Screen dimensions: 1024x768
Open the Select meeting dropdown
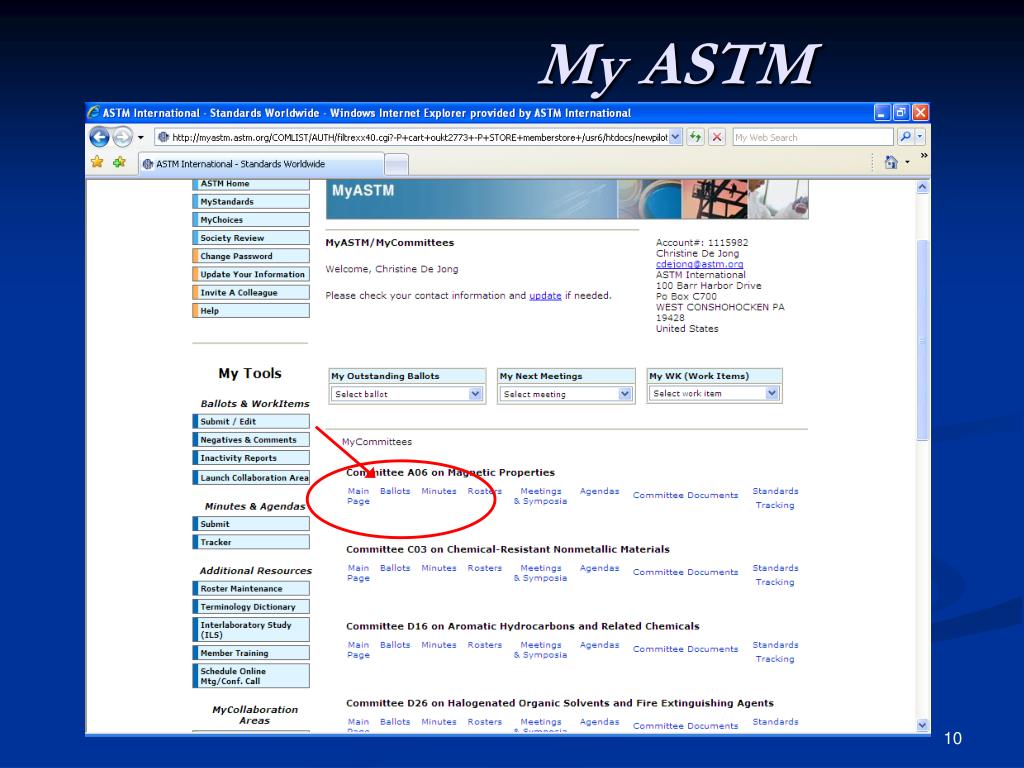(x=566, y=394)
